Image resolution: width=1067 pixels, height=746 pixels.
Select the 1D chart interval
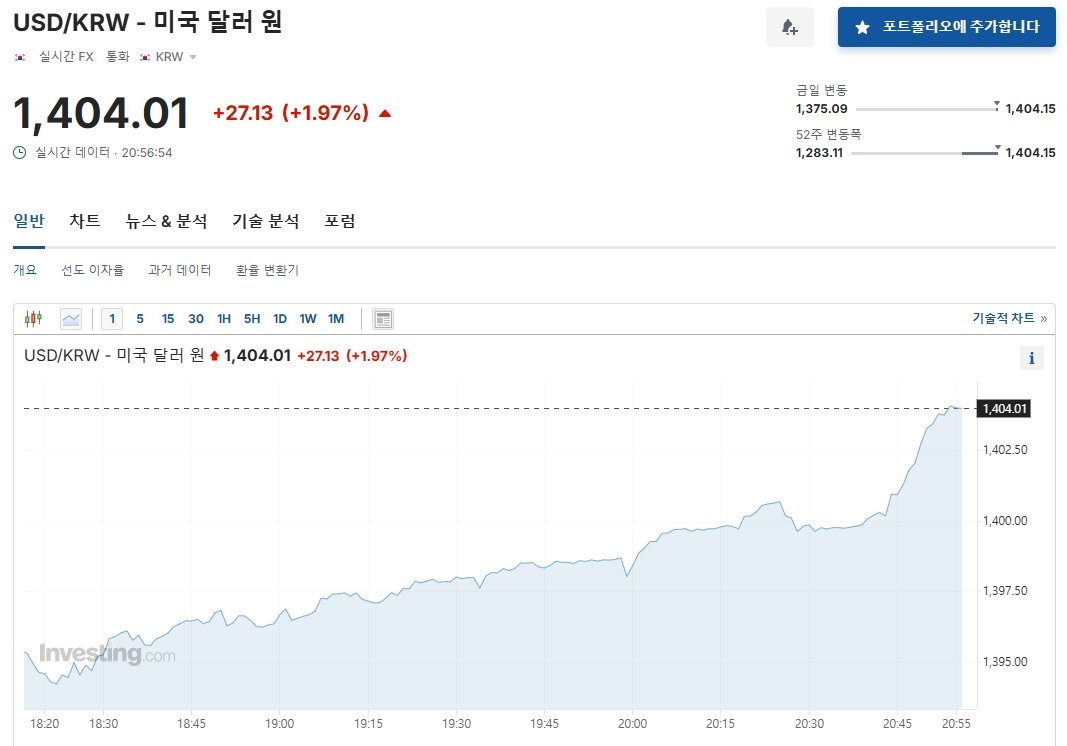click(280, 319)
